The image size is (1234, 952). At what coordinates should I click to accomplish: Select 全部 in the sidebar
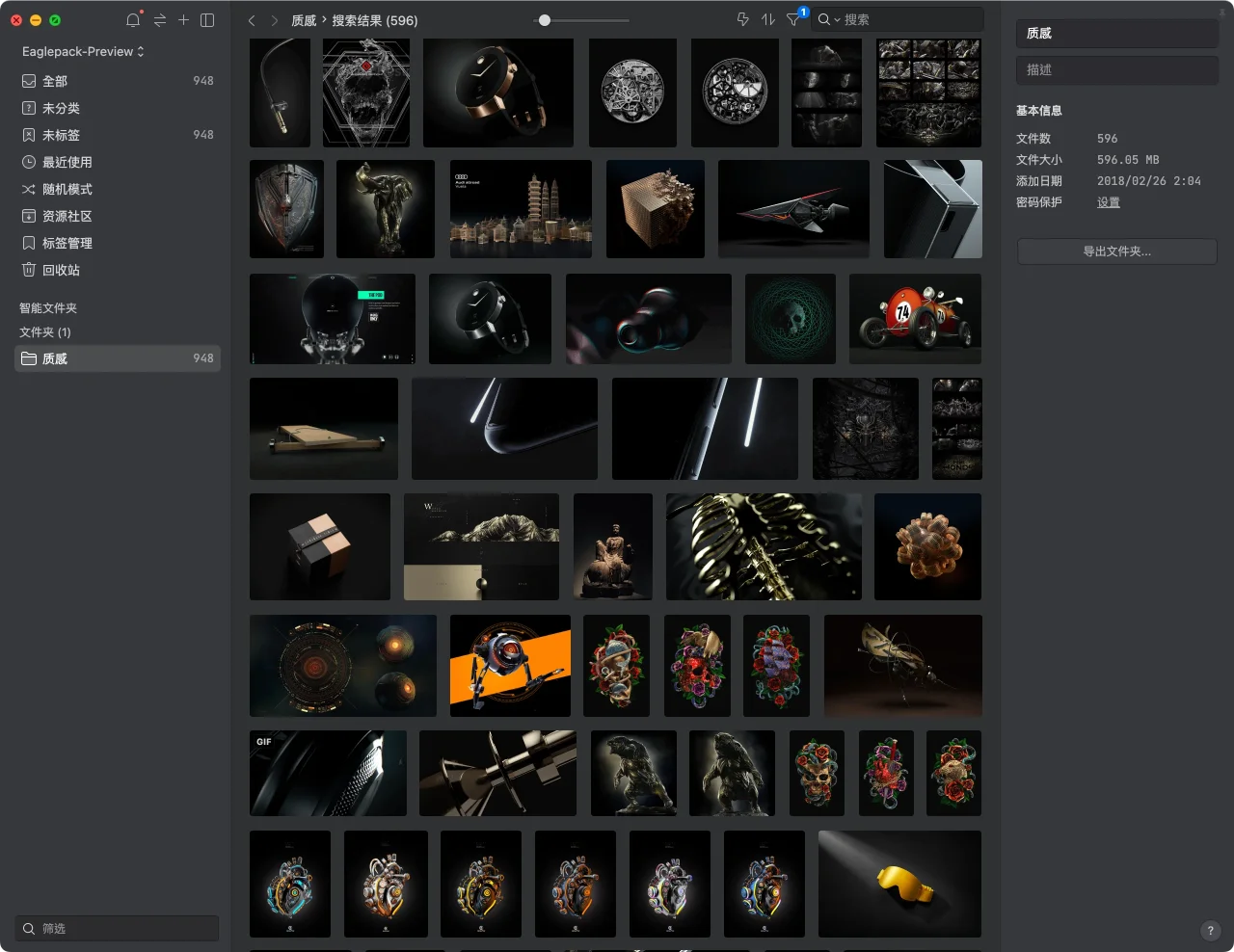(x=118, y=81)
